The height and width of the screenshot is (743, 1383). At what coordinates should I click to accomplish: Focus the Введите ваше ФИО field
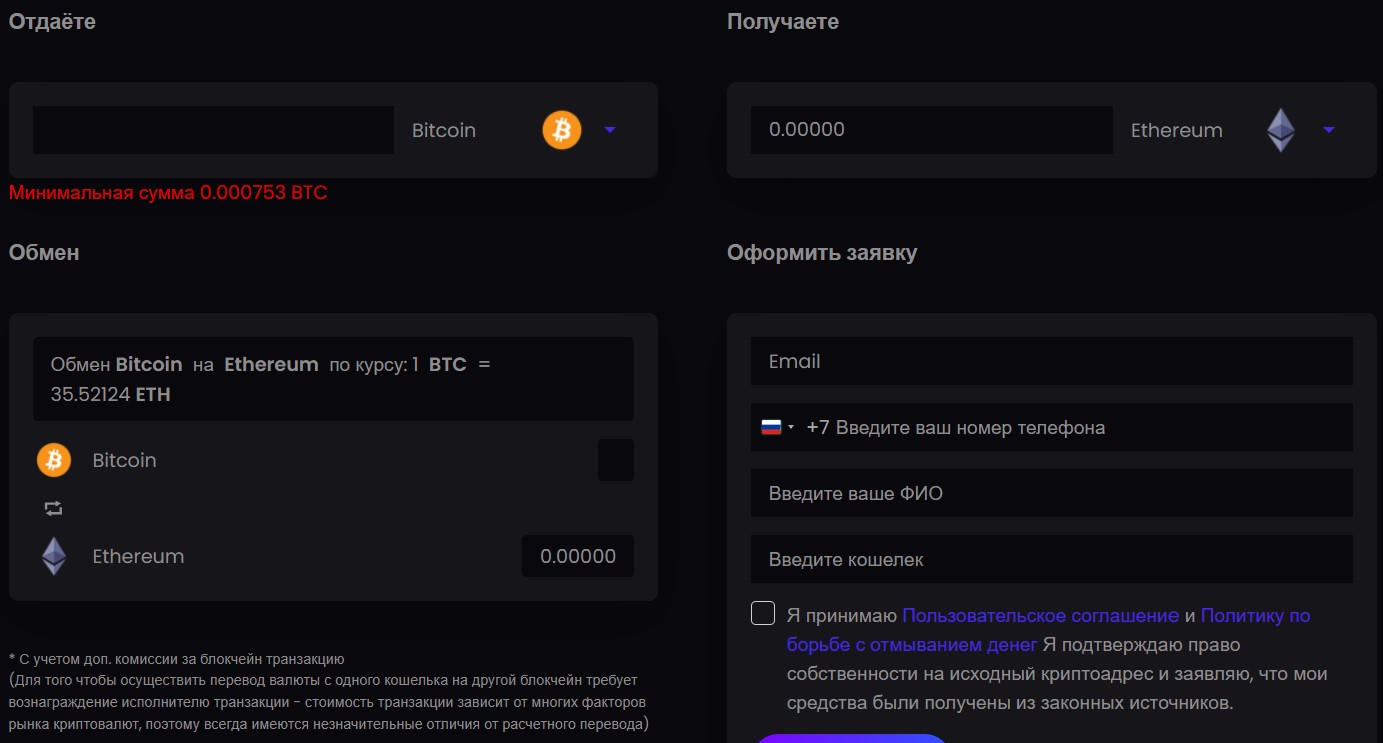coord(1052,493)
